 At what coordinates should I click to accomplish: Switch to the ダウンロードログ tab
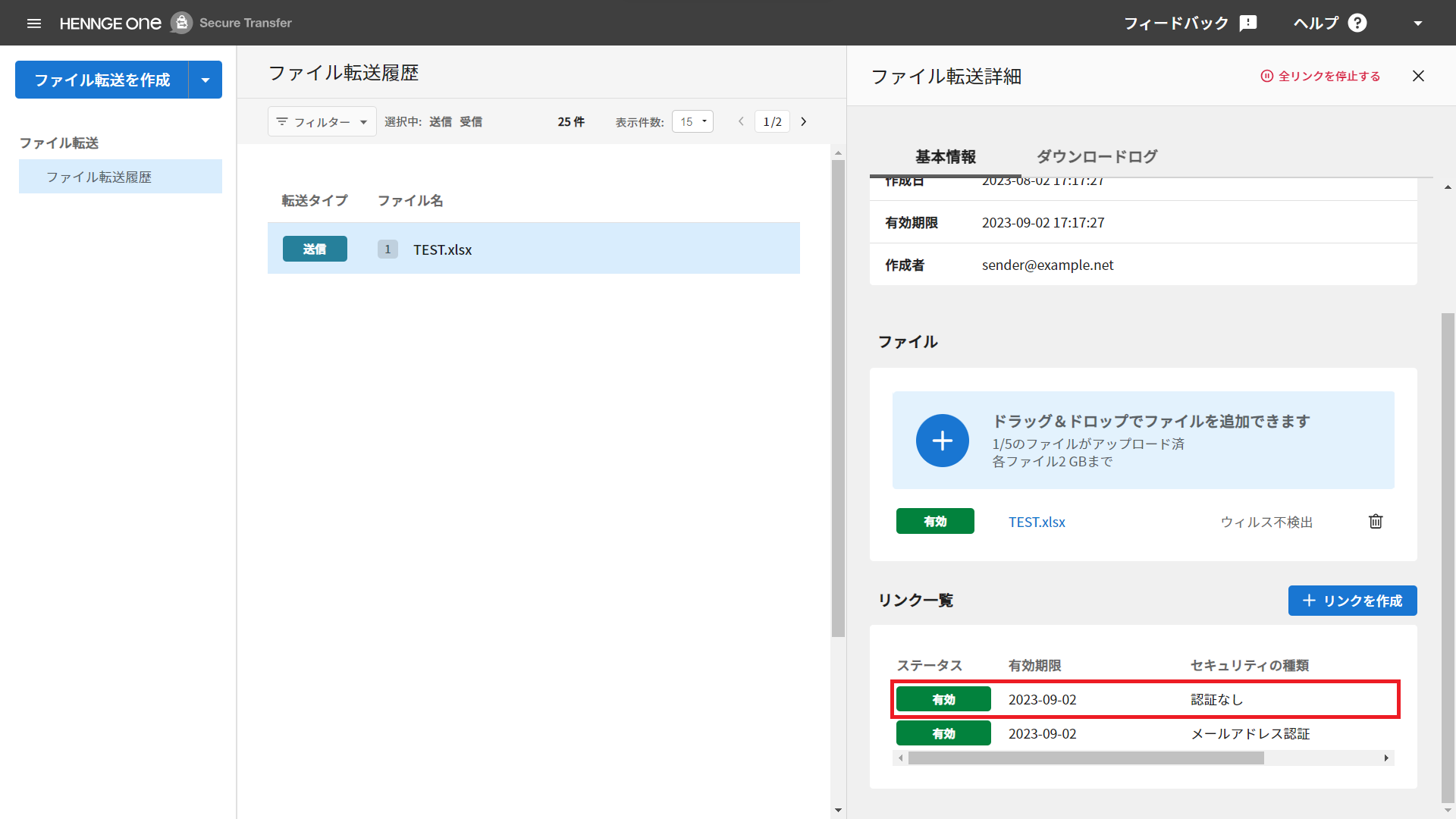coord(1097,156)
